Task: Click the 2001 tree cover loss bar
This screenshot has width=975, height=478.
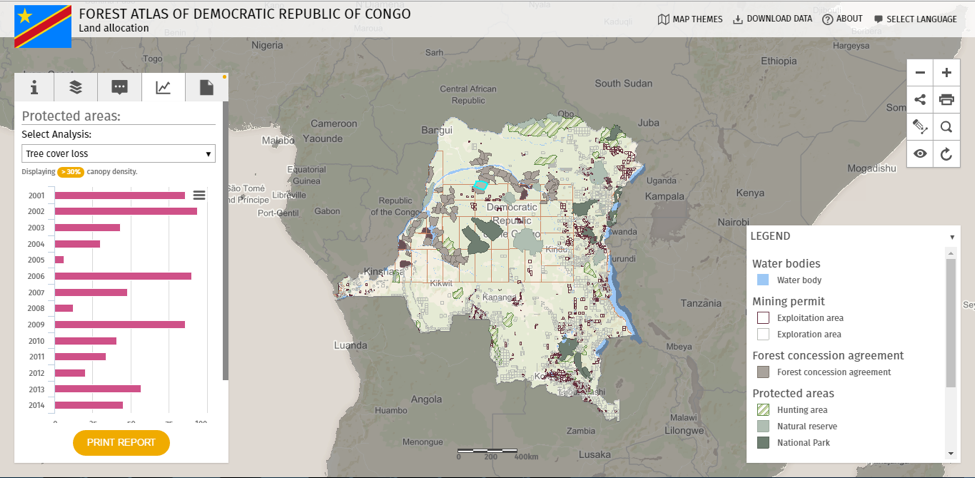Action: click(119, 195)
